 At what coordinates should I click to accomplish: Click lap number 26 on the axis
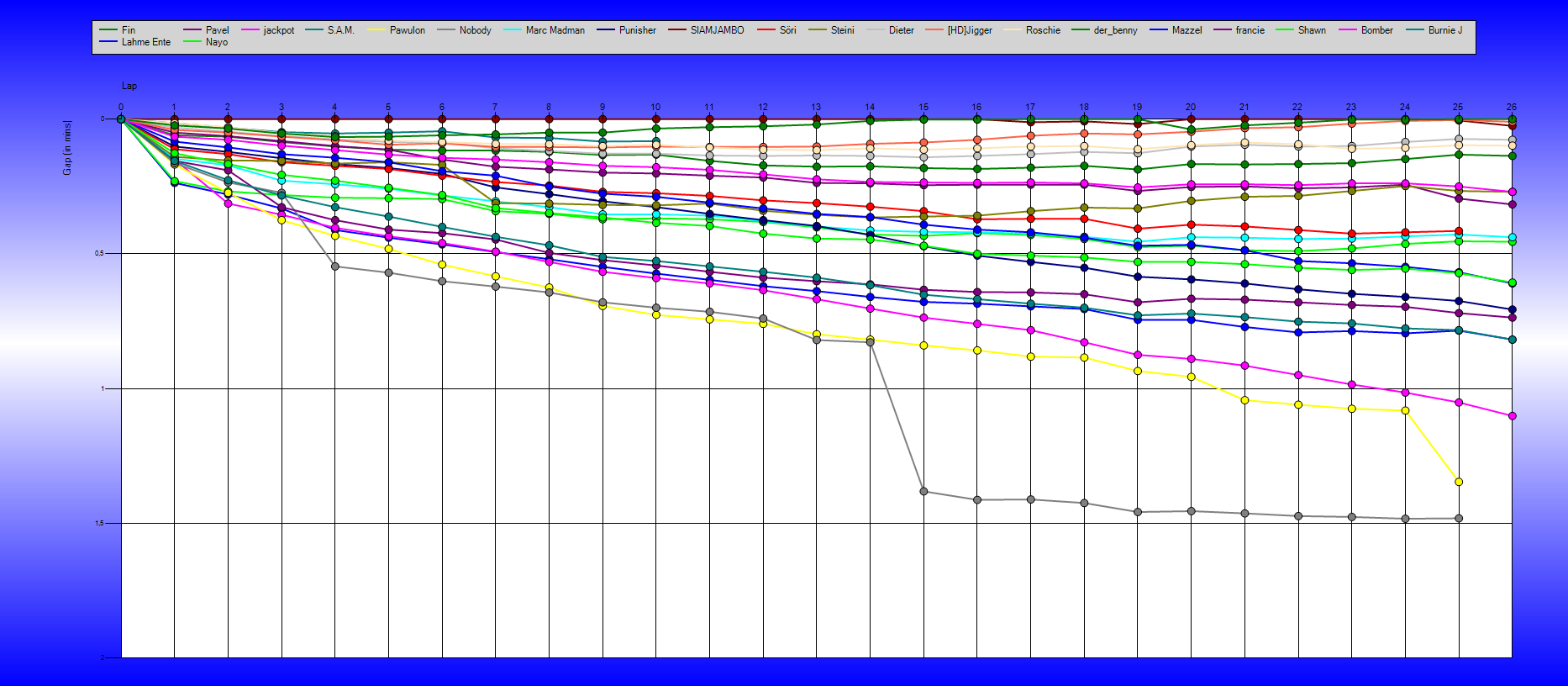click(1512, 108)
